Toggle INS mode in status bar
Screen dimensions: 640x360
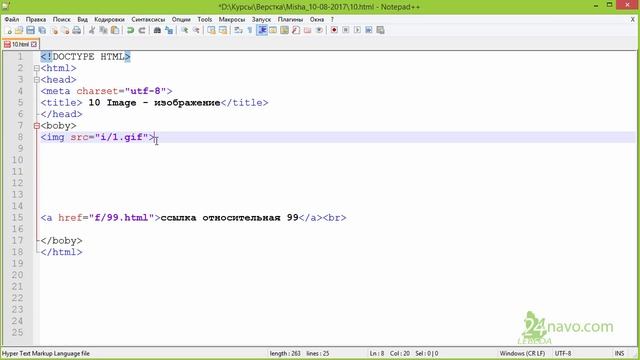click(619, 353)
